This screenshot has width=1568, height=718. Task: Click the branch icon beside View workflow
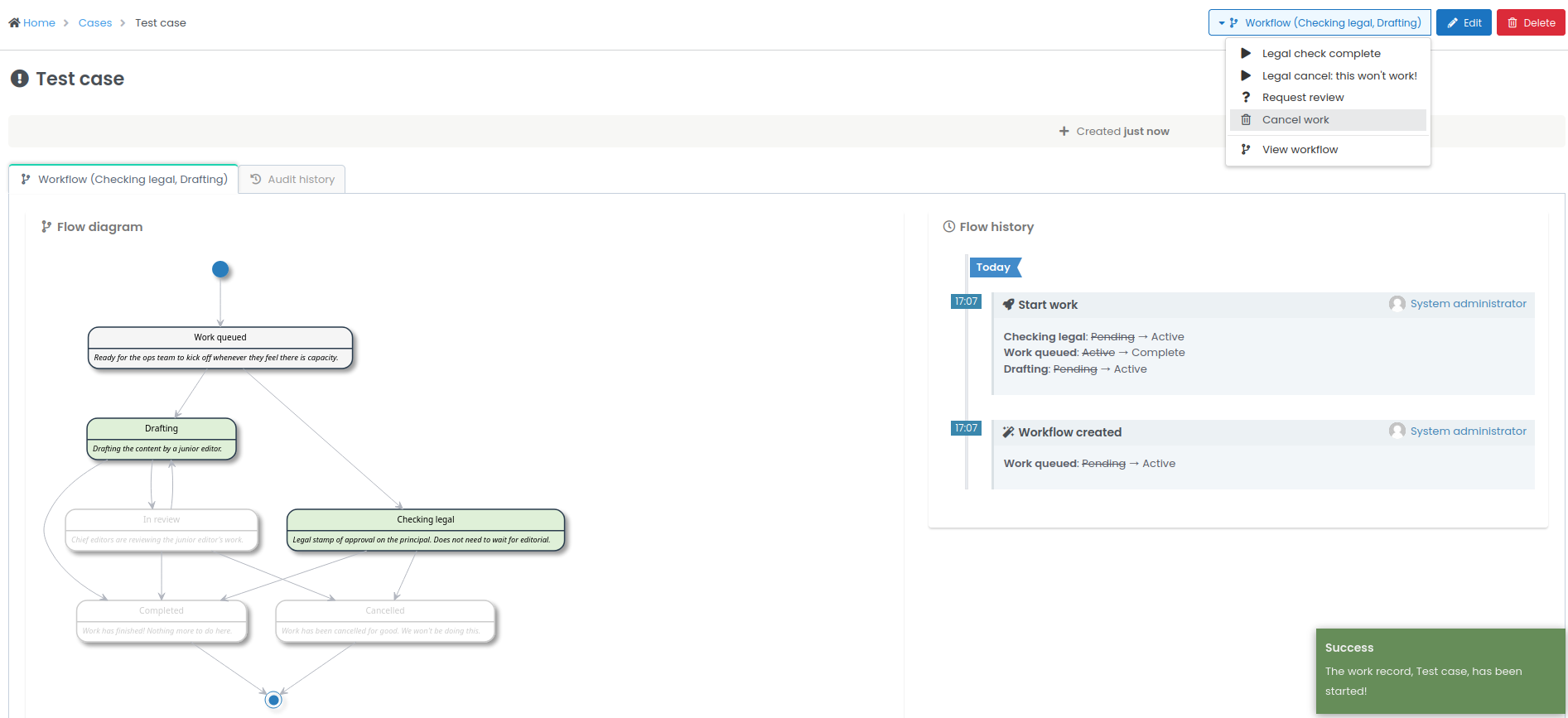tap(1245, 150)
